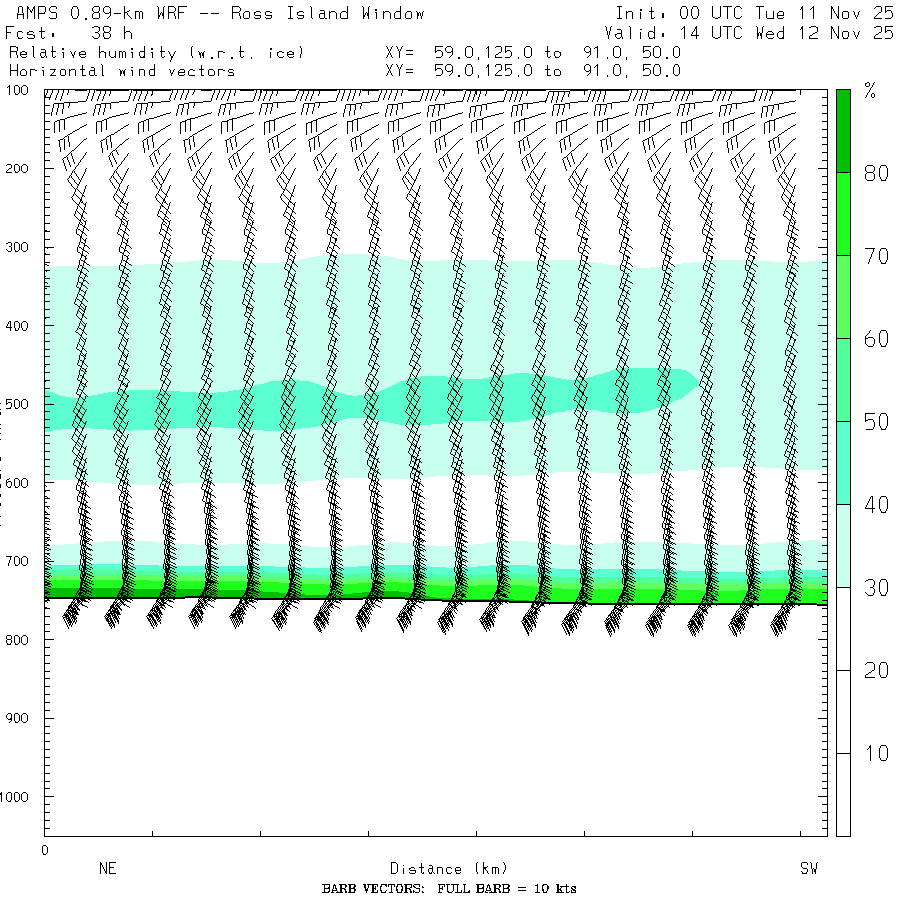Click the '100' pressure axis label

[17, 90]
